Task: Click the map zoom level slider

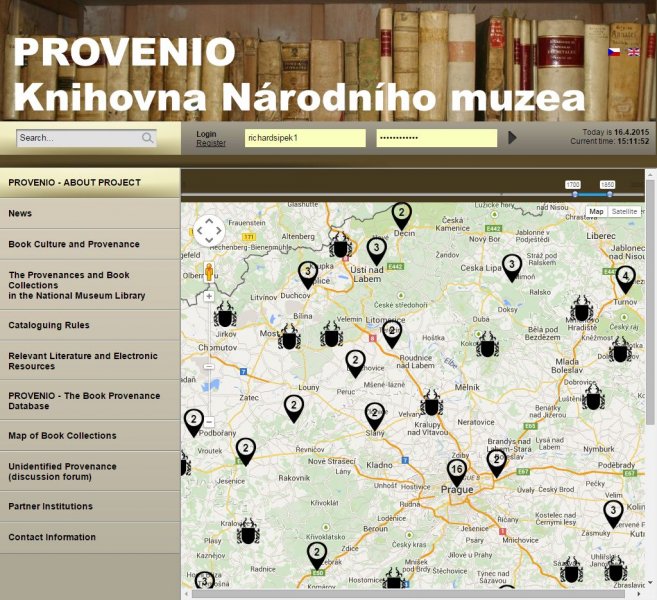Action: pos(209,367)
